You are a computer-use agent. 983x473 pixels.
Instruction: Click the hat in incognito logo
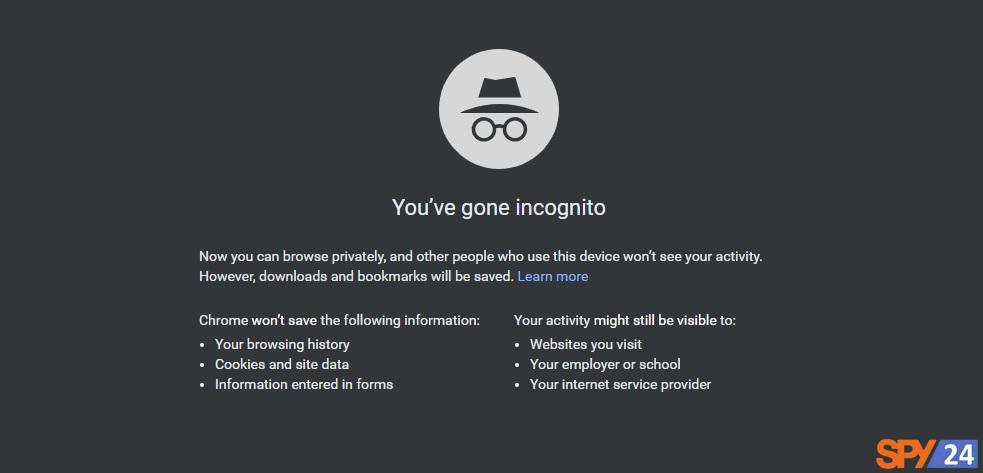499,95
